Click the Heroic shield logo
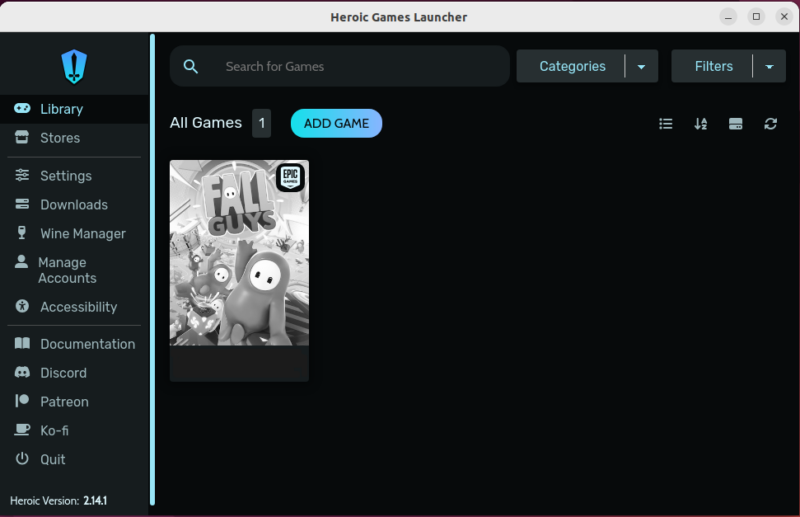 [x=74, y=66]
